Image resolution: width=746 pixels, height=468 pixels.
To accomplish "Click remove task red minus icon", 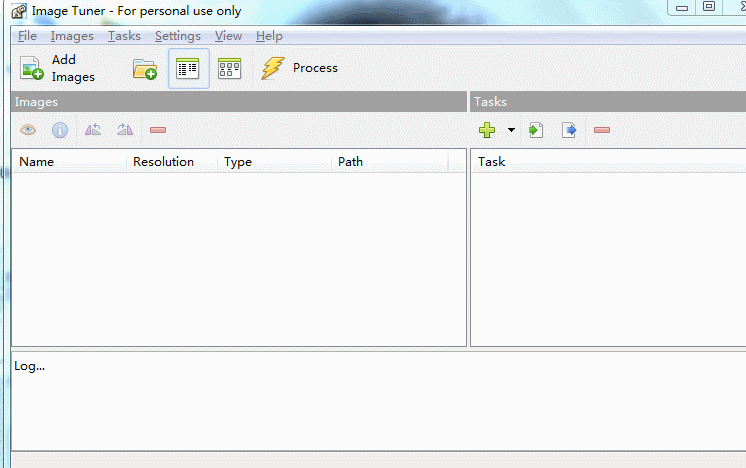I will (x=602, y=130).
